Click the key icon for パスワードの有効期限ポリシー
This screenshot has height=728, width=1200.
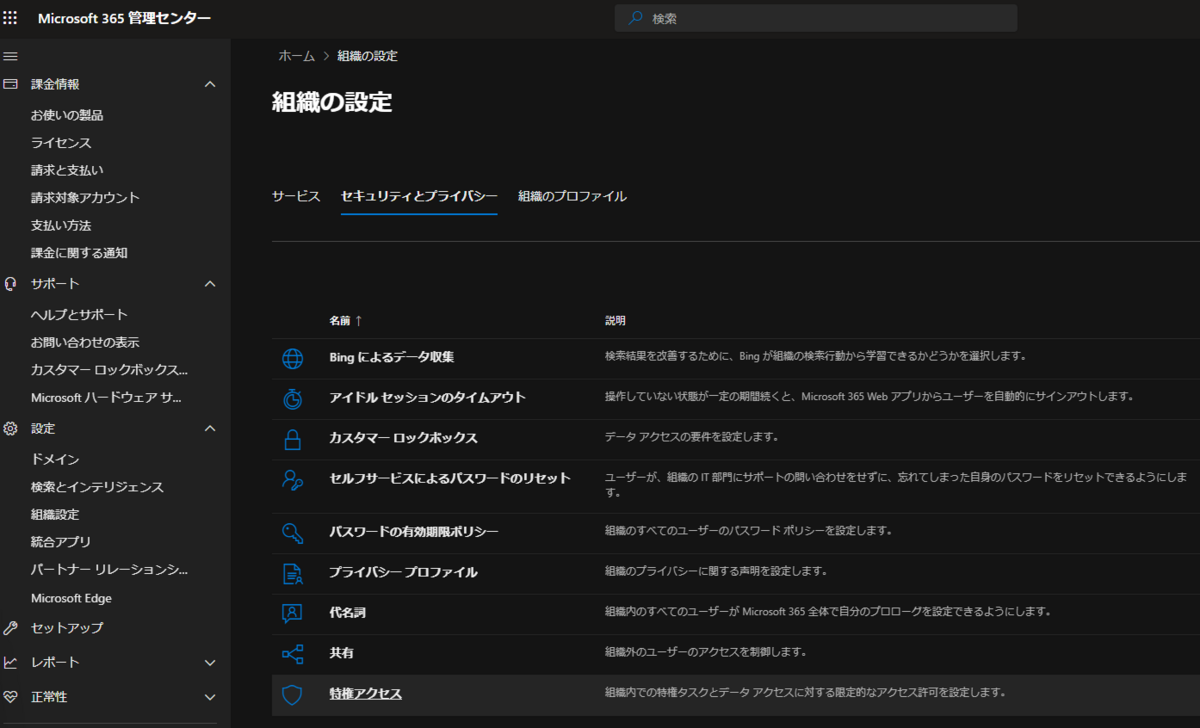292,533
